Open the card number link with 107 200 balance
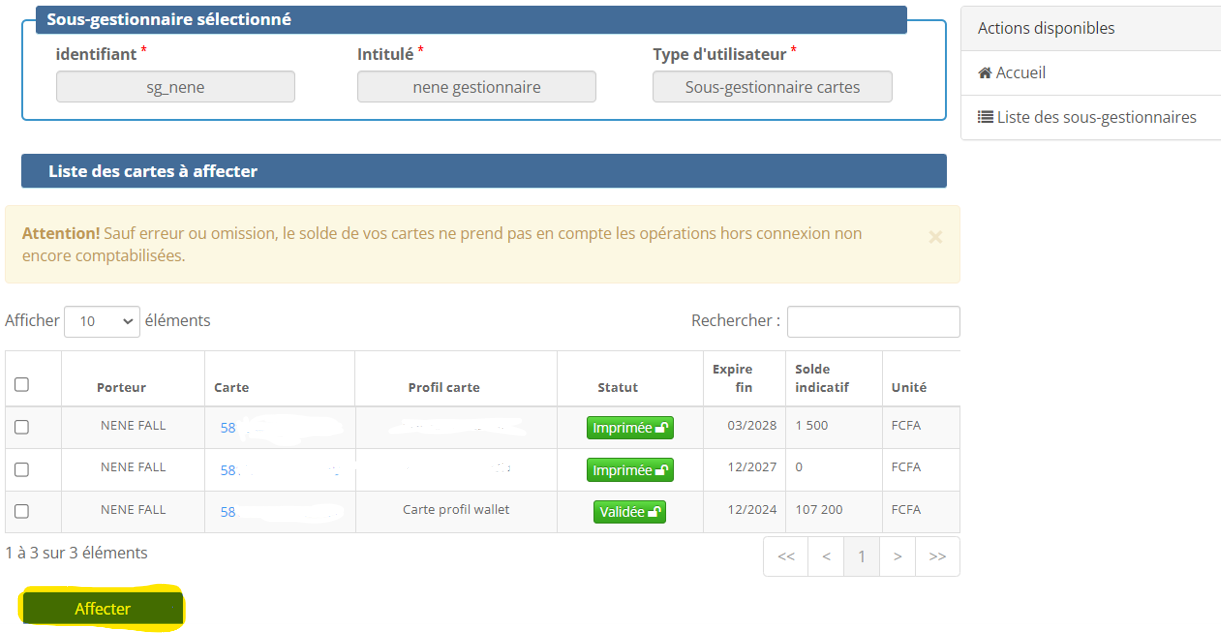Viewport: 1221px width, 633px height. tap(228, 512)
